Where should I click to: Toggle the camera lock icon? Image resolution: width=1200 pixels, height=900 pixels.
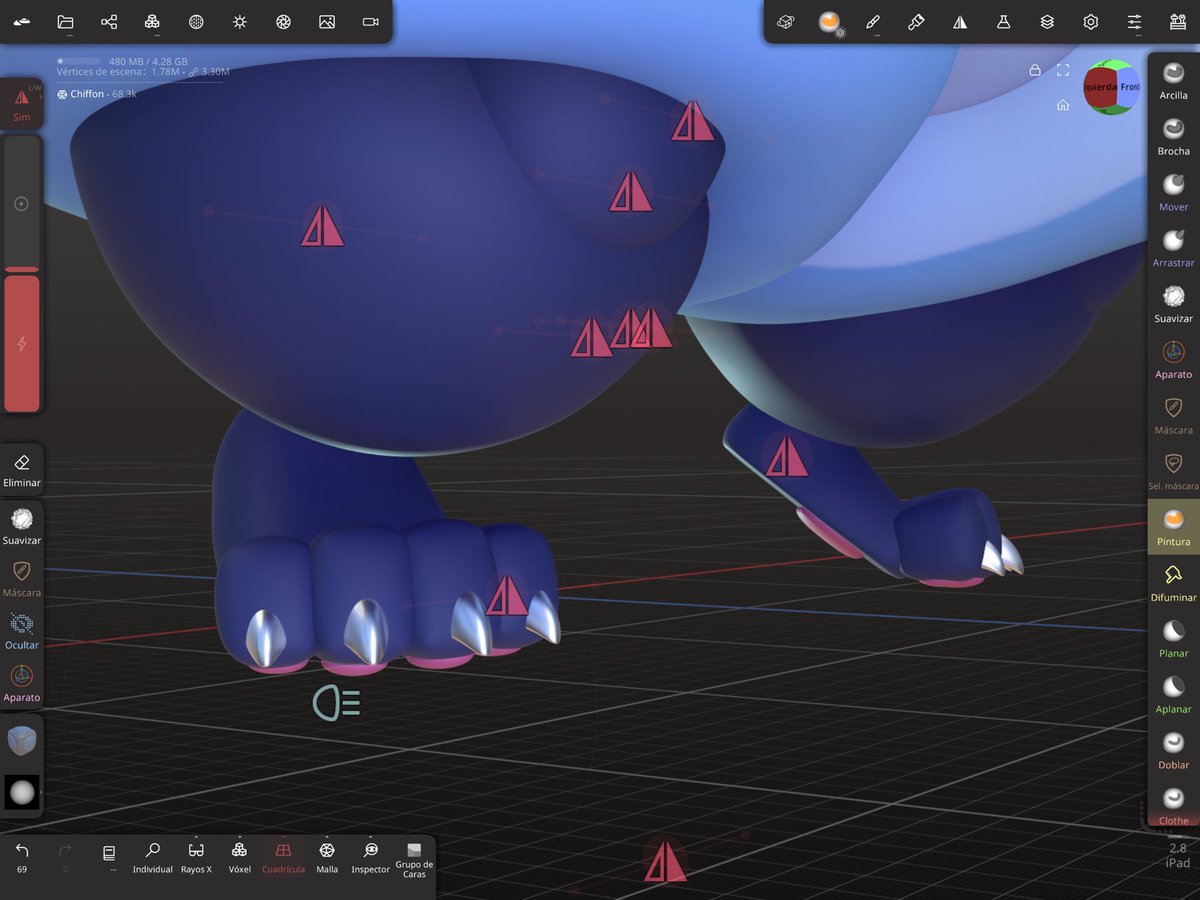(x=1035, y=70)
